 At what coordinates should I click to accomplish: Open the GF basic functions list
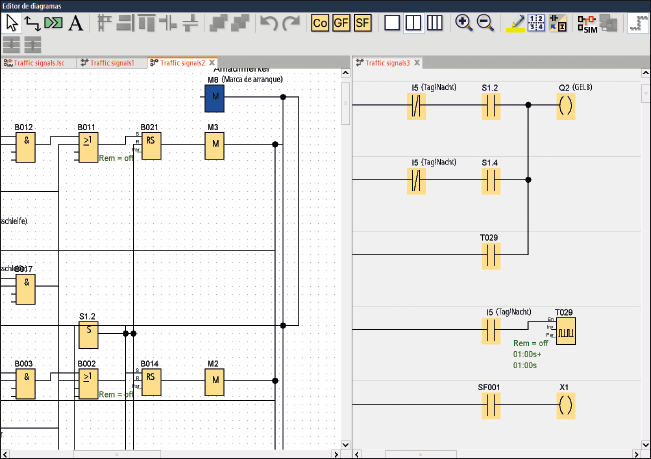341,23
